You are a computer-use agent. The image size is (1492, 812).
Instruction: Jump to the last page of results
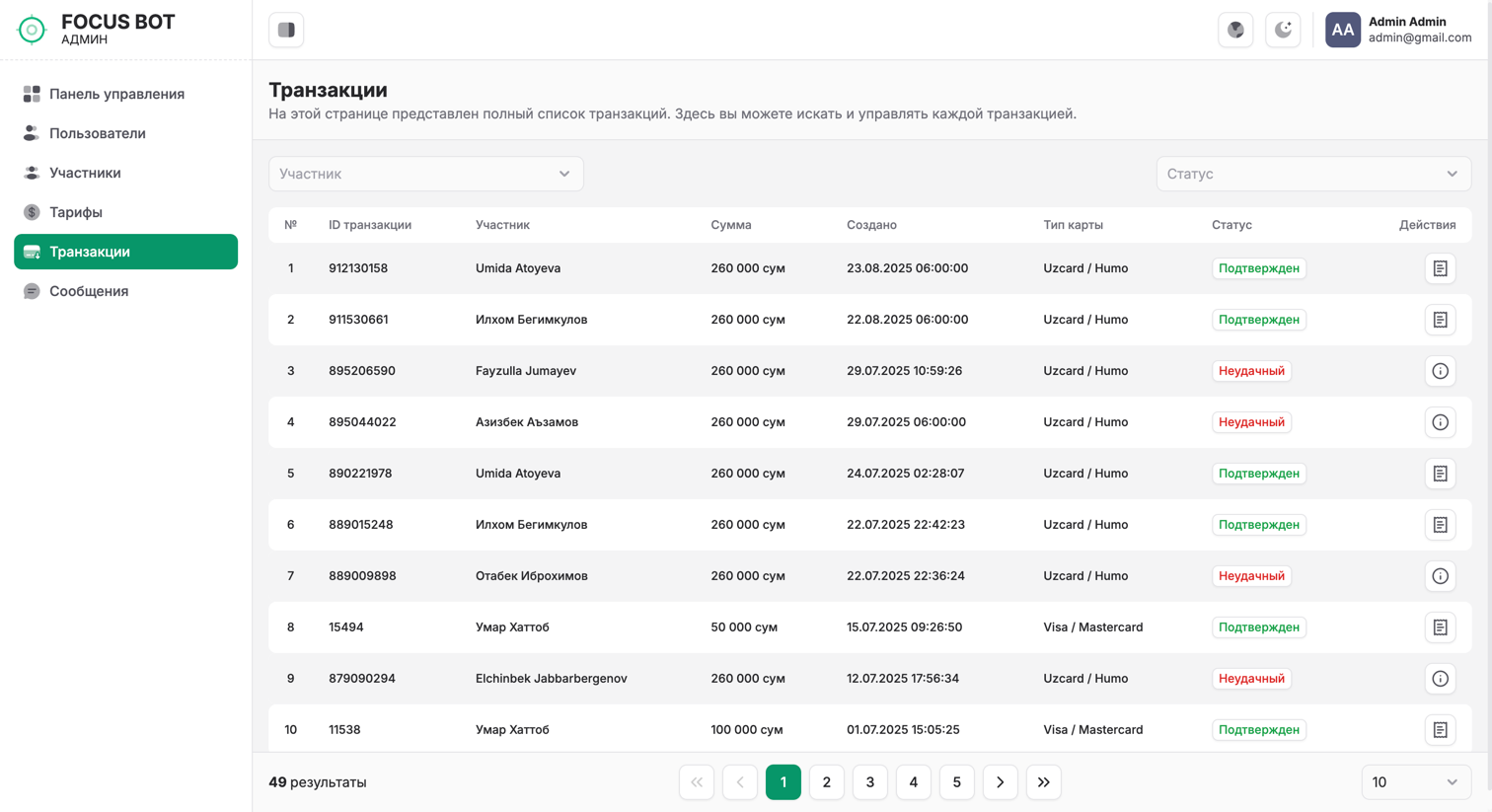[1043, 782]
